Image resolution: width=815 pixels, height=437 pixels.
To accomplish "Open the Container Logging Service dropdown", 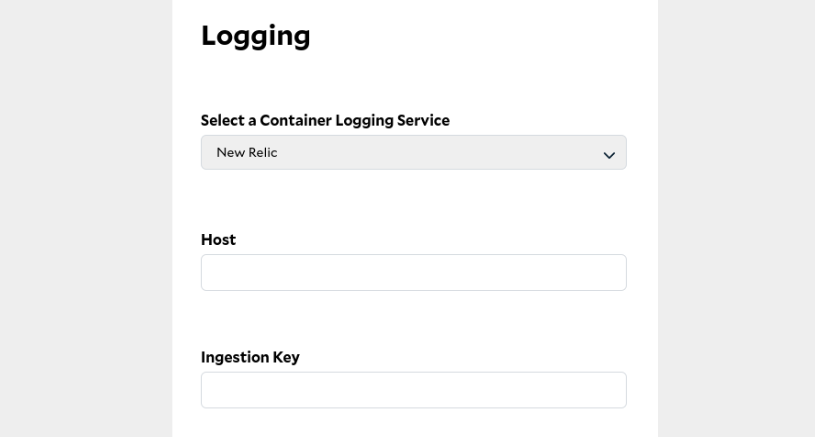I will [x=414, y=152].
